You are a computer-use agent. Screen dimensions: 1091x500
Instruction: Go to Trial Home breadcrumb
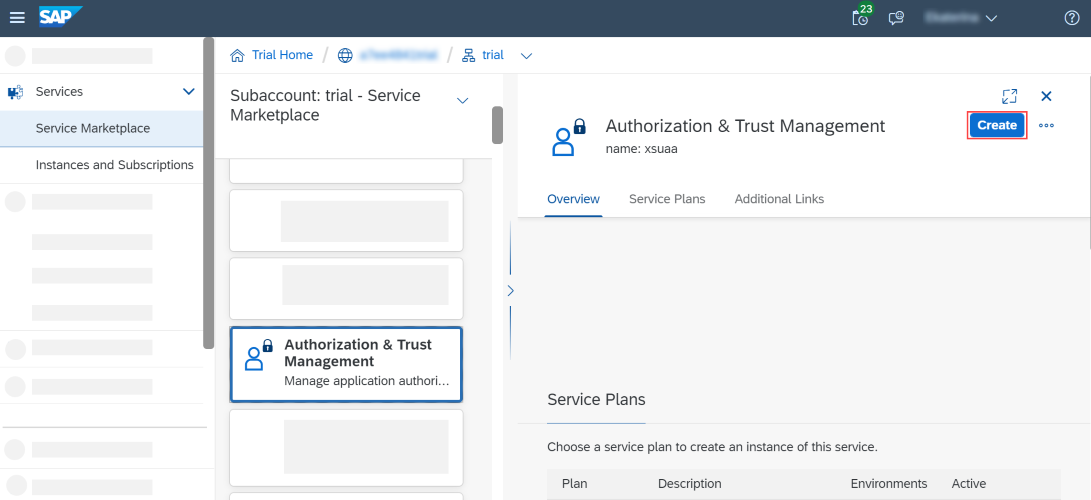click(x=282, y=55)
